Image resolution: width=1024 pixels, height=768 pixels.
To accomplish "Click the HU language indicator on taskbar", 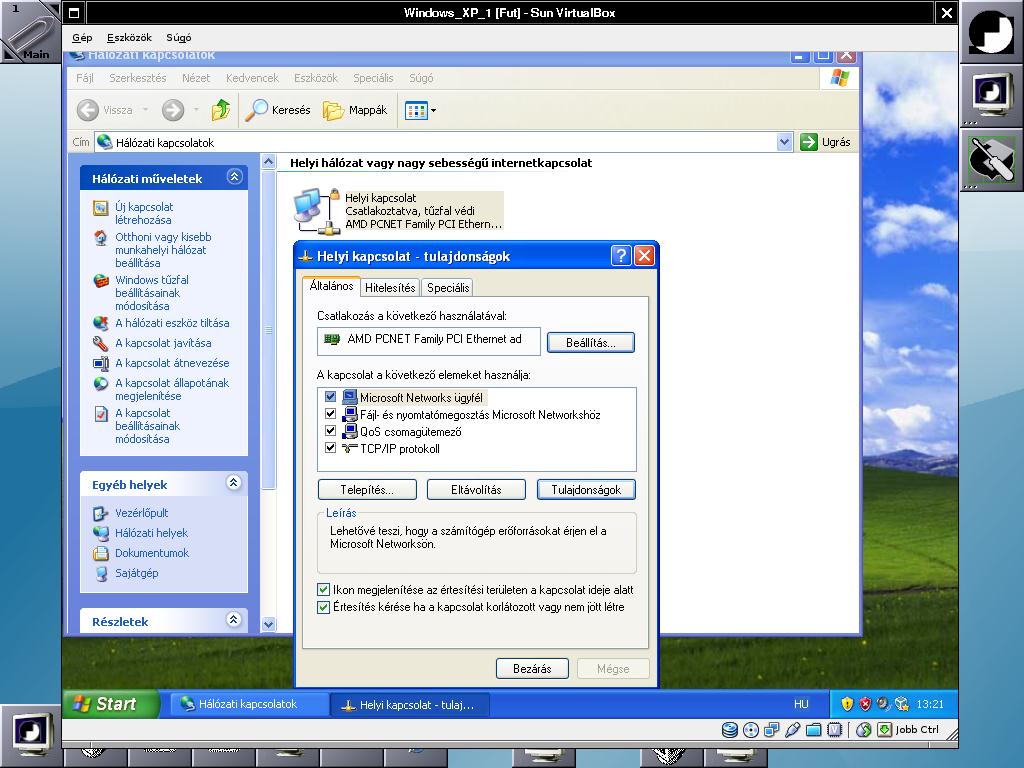I will [801, 704].
